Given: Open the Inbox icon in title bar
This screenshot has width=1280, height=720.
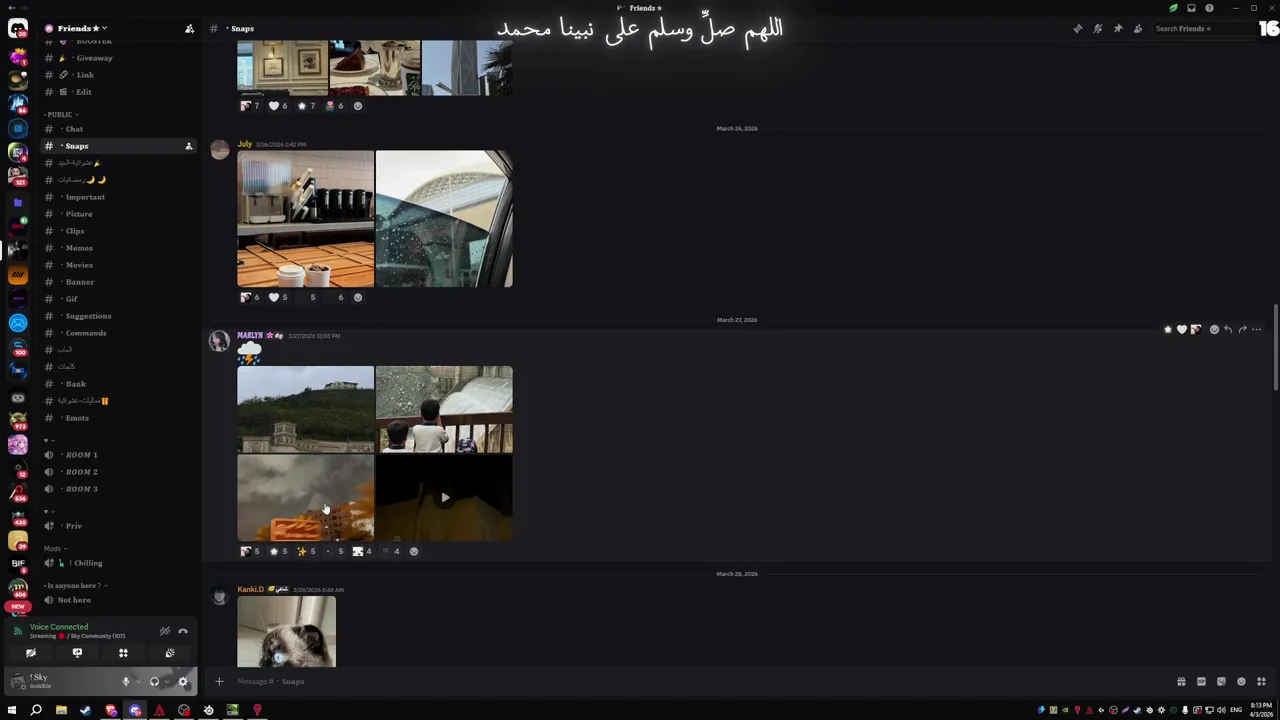Looking at the screenshot, I should [1191, 8].
